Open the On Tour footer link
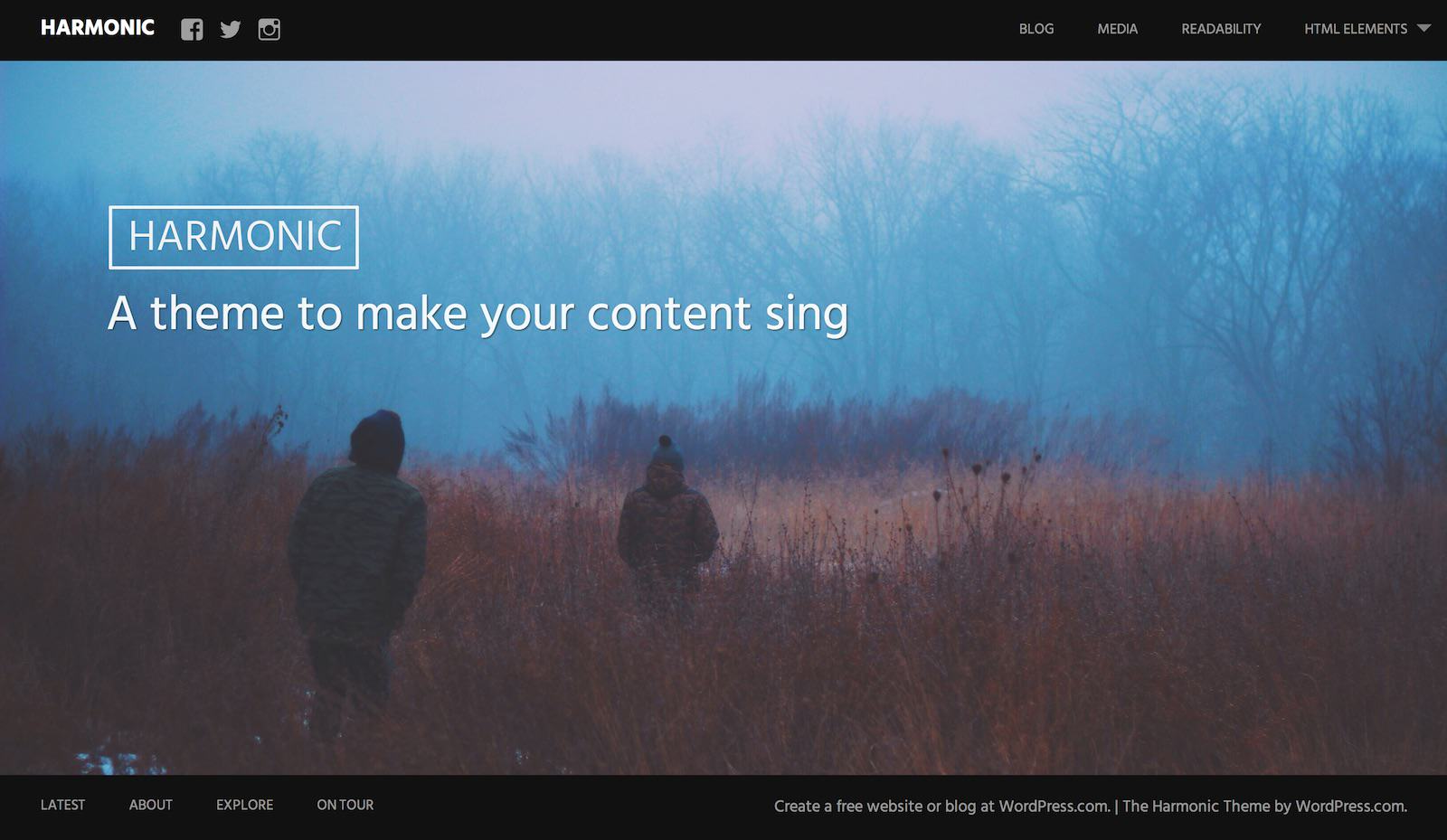This screenshot has width=1447, height=840. tap(345, 805)
